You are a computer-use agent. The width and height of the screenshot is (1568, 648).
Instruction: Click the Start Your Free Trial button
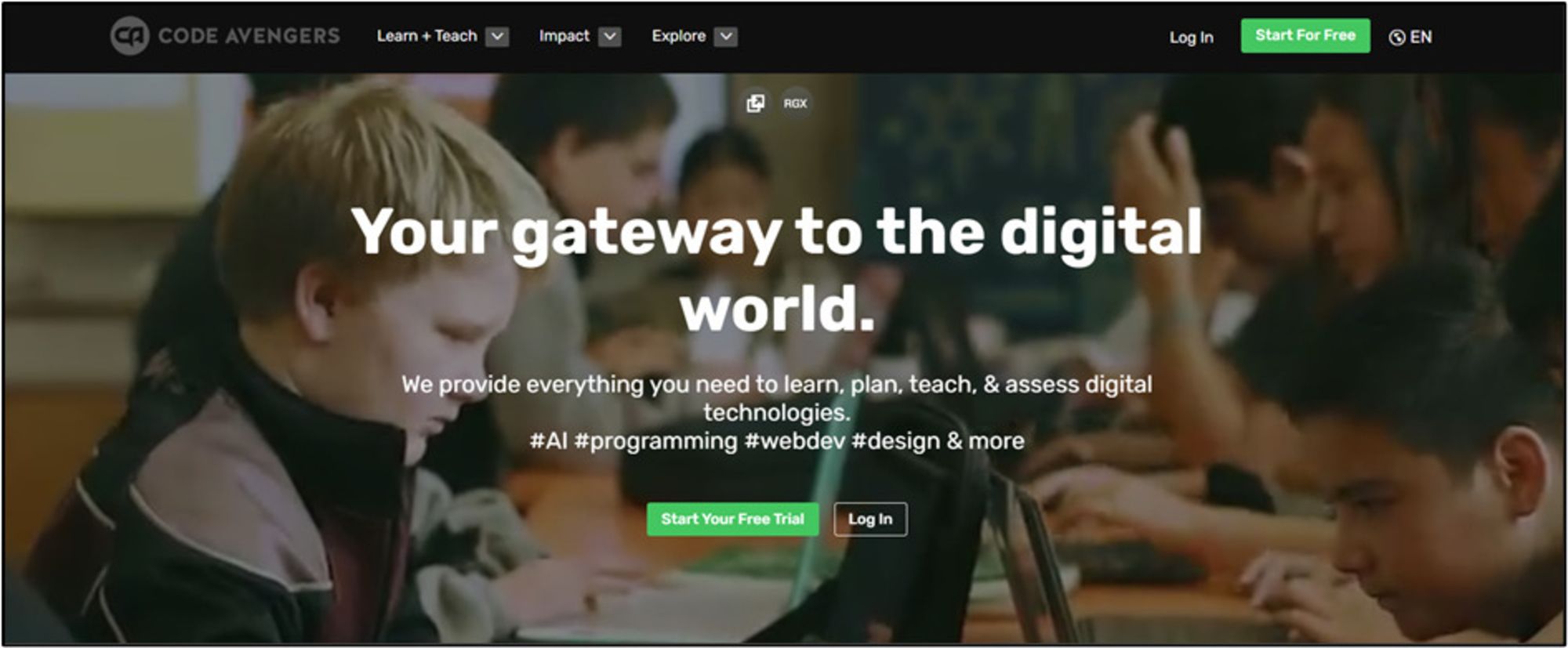coord(732,519)
